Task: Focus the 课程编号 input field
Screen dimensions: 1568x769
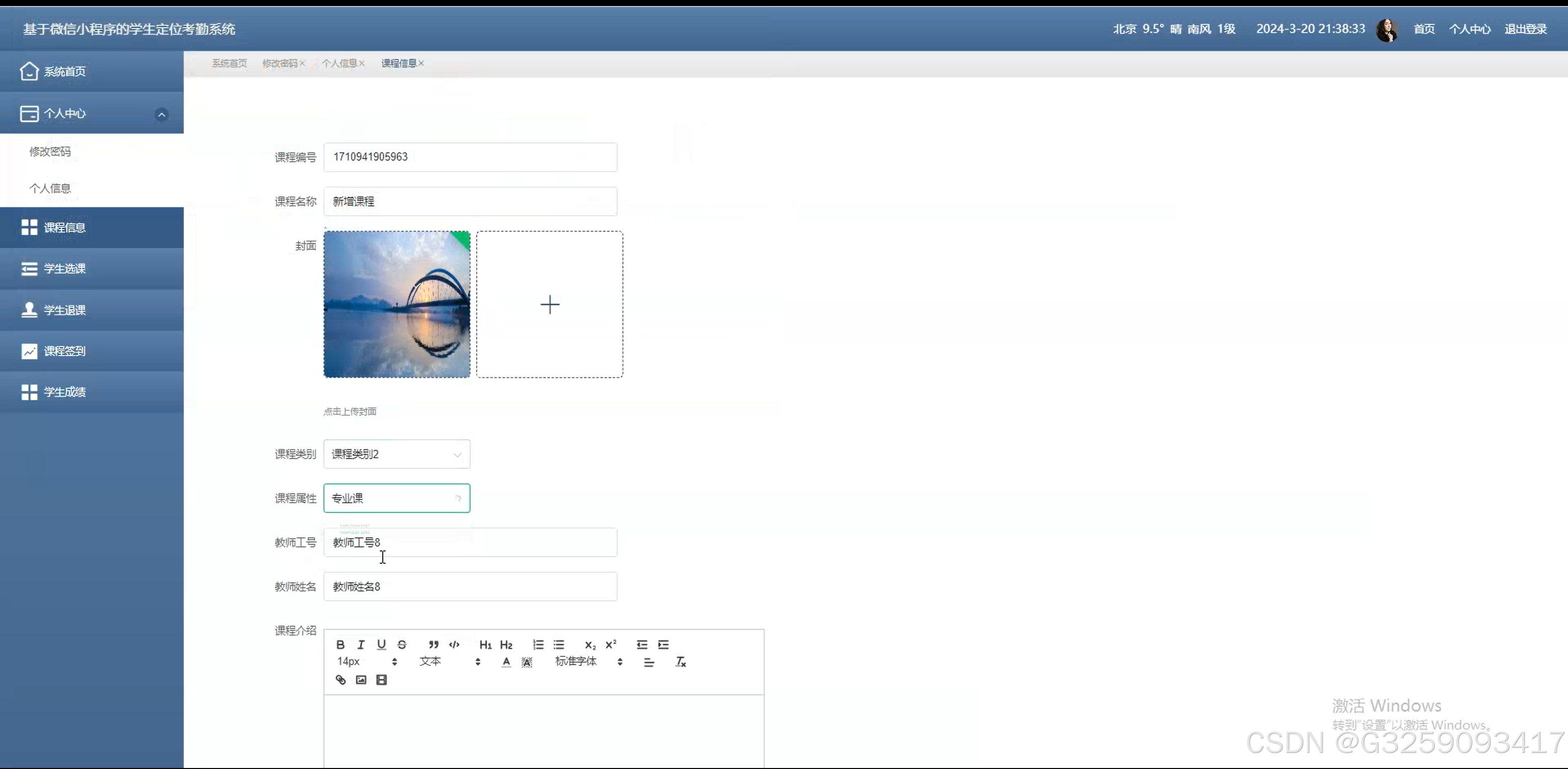Action: 471,157
